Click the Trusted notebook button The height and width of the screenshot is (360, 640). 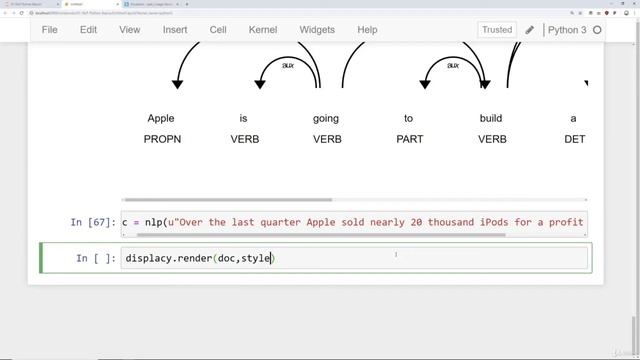coord(497,30)
